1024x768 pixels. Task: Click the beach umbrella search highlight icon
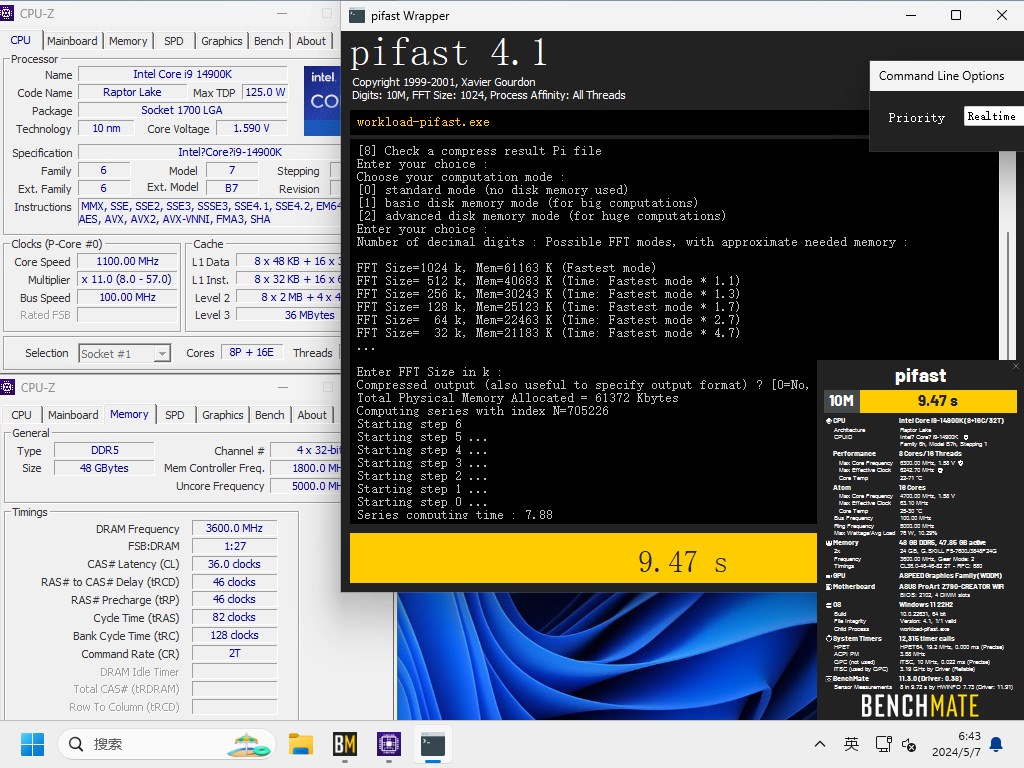(249, 744)
